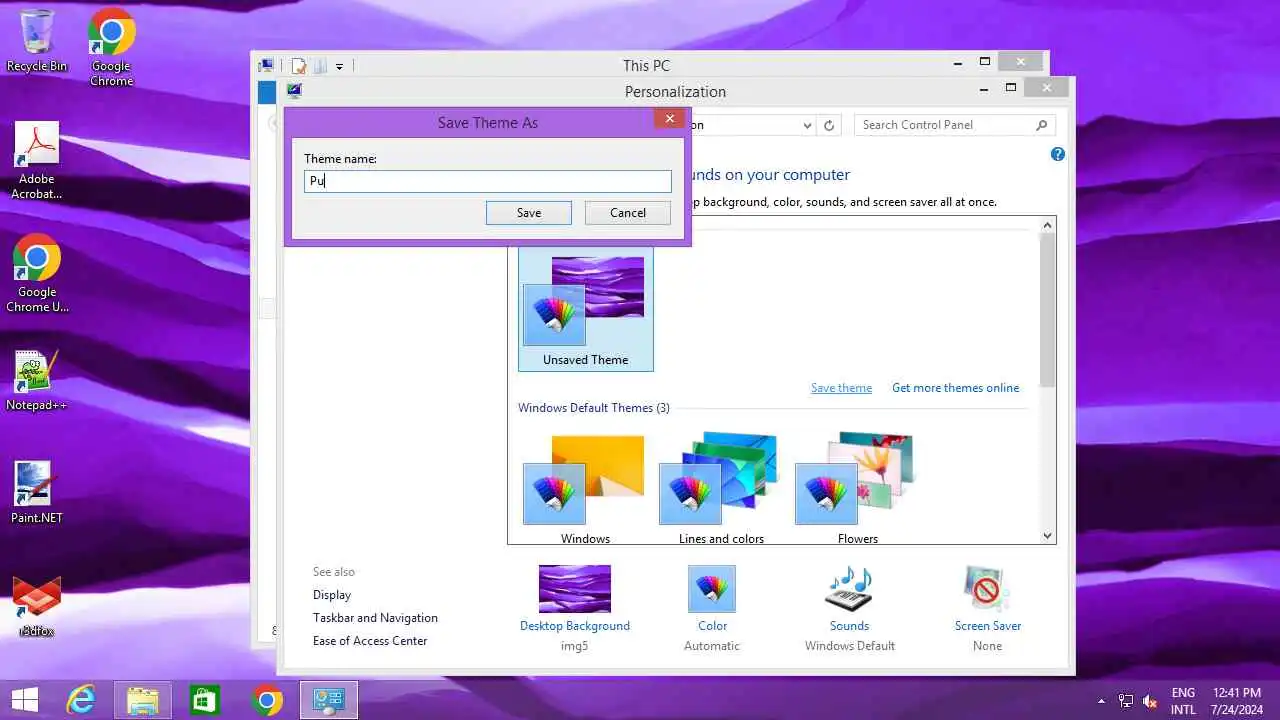Select the Paint.NET desktop icon
Viewport: 1280px width, 720px height.
coord(37,492)
